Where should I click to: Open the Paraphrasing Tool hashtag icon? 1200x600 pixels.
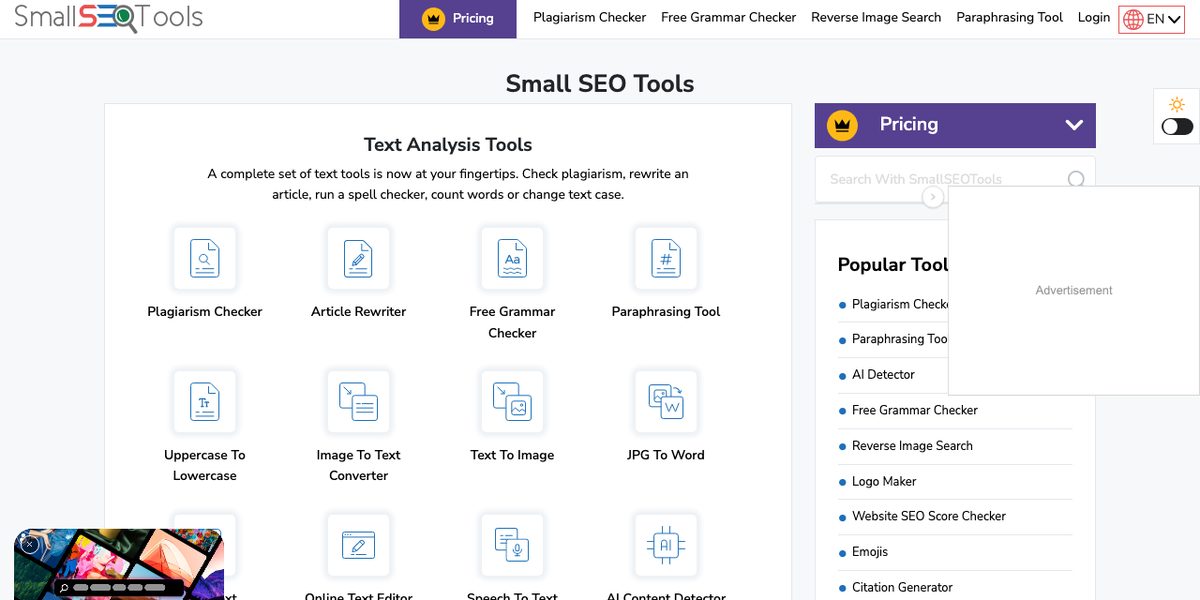click(666, 258)
